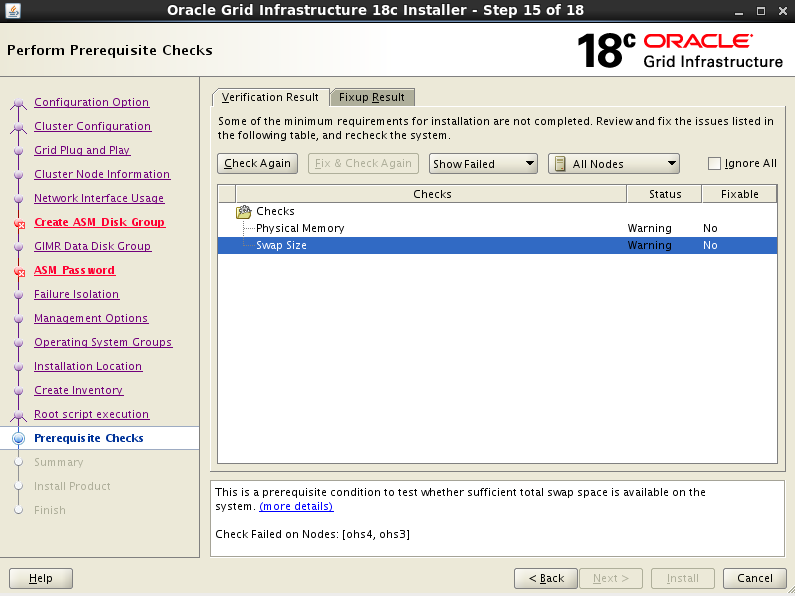Select the Checks root tree node
The image size is (795, 596).
275,211
